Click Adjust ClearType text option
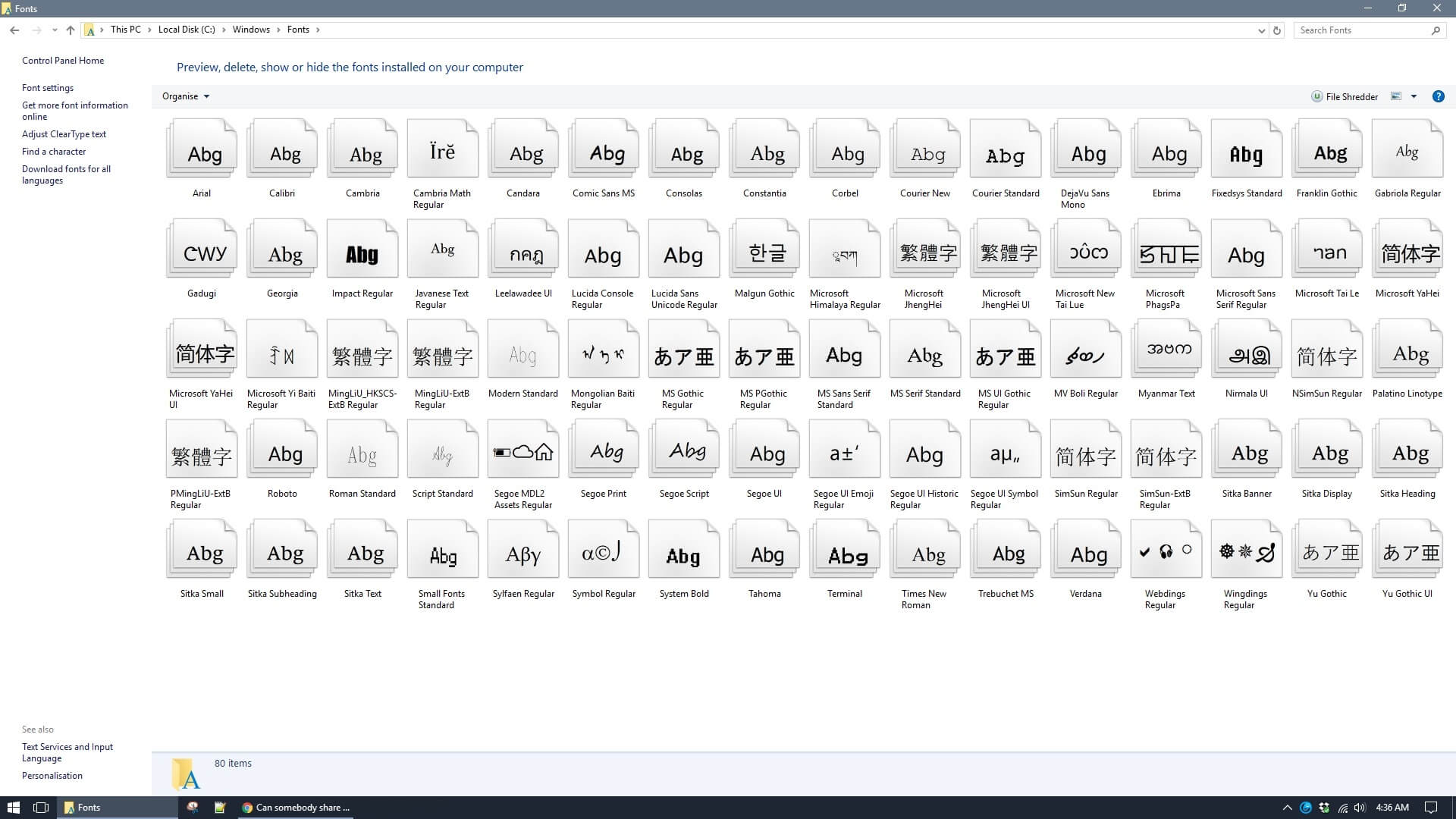The width and height of the screenshot is (1456, 819). [64, 134]
